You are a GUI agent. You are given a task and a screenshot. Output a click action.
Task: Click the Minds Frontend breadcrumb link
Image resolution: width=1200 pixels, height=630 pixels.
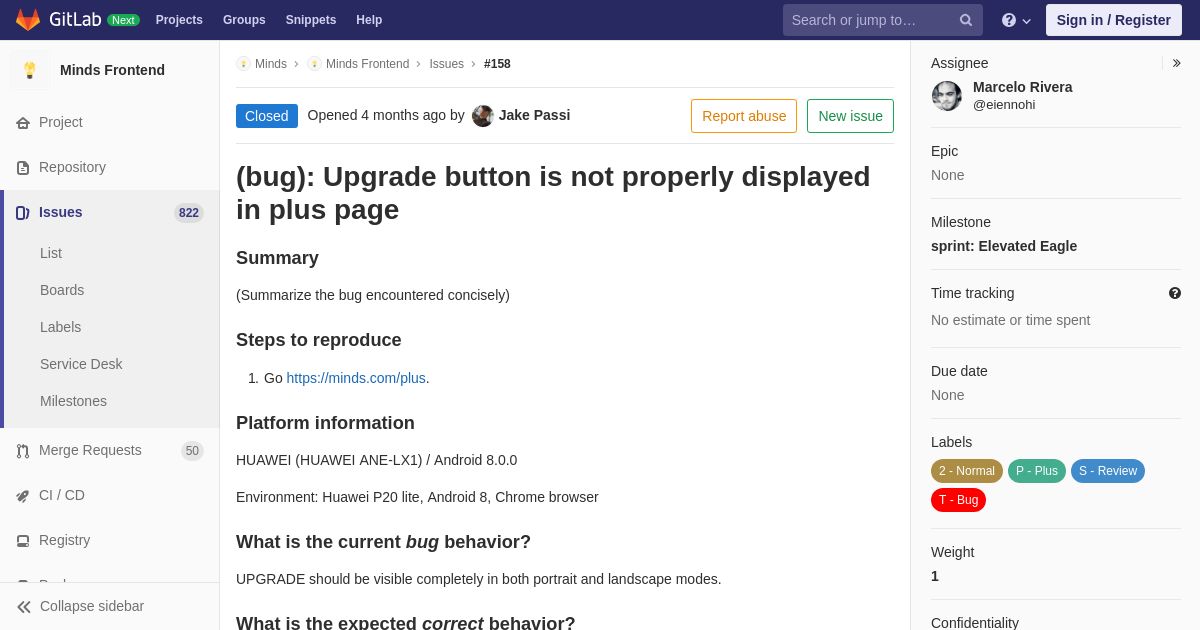click(x=367, y=64)
